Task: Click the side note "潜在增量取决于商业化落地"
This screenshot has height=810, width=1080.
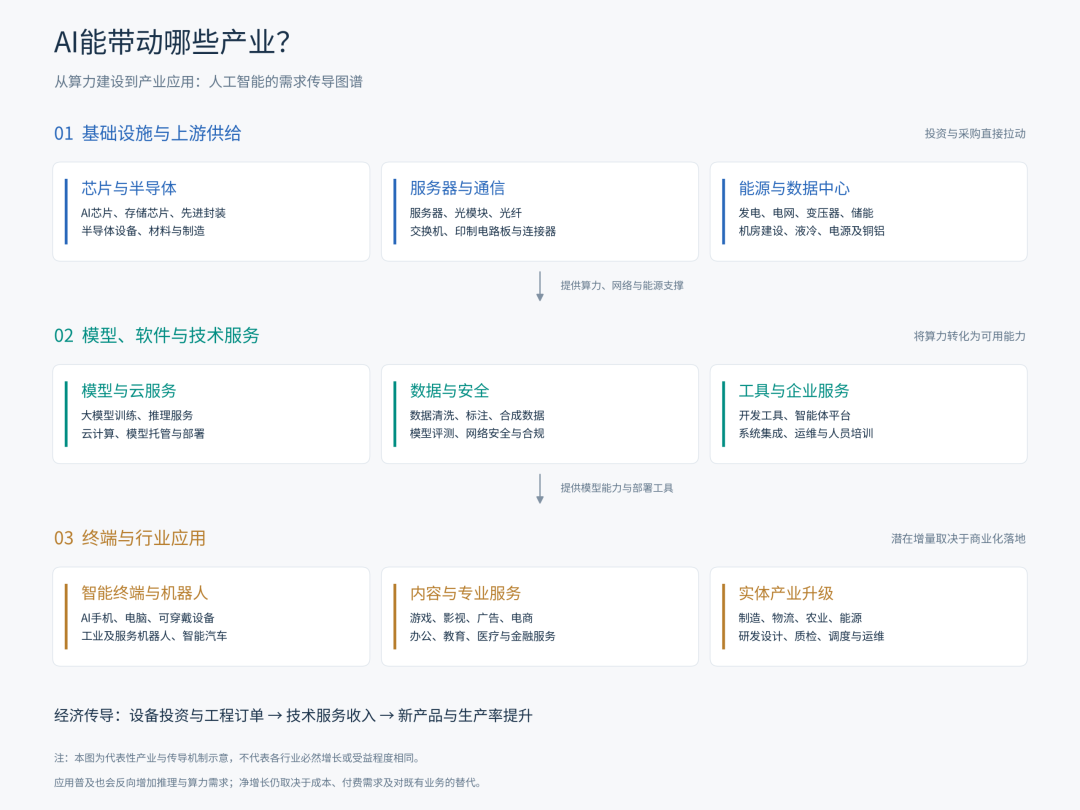Action: pos(958,539)
